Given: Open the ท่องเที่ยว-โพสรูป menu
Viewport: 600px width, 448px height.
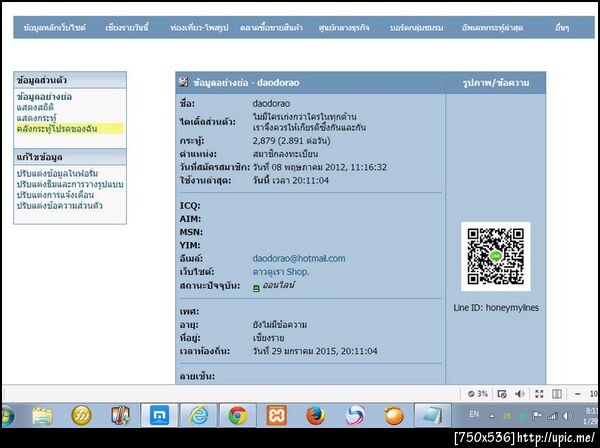Looking at the screenshot, I should [x=199, y=28].
